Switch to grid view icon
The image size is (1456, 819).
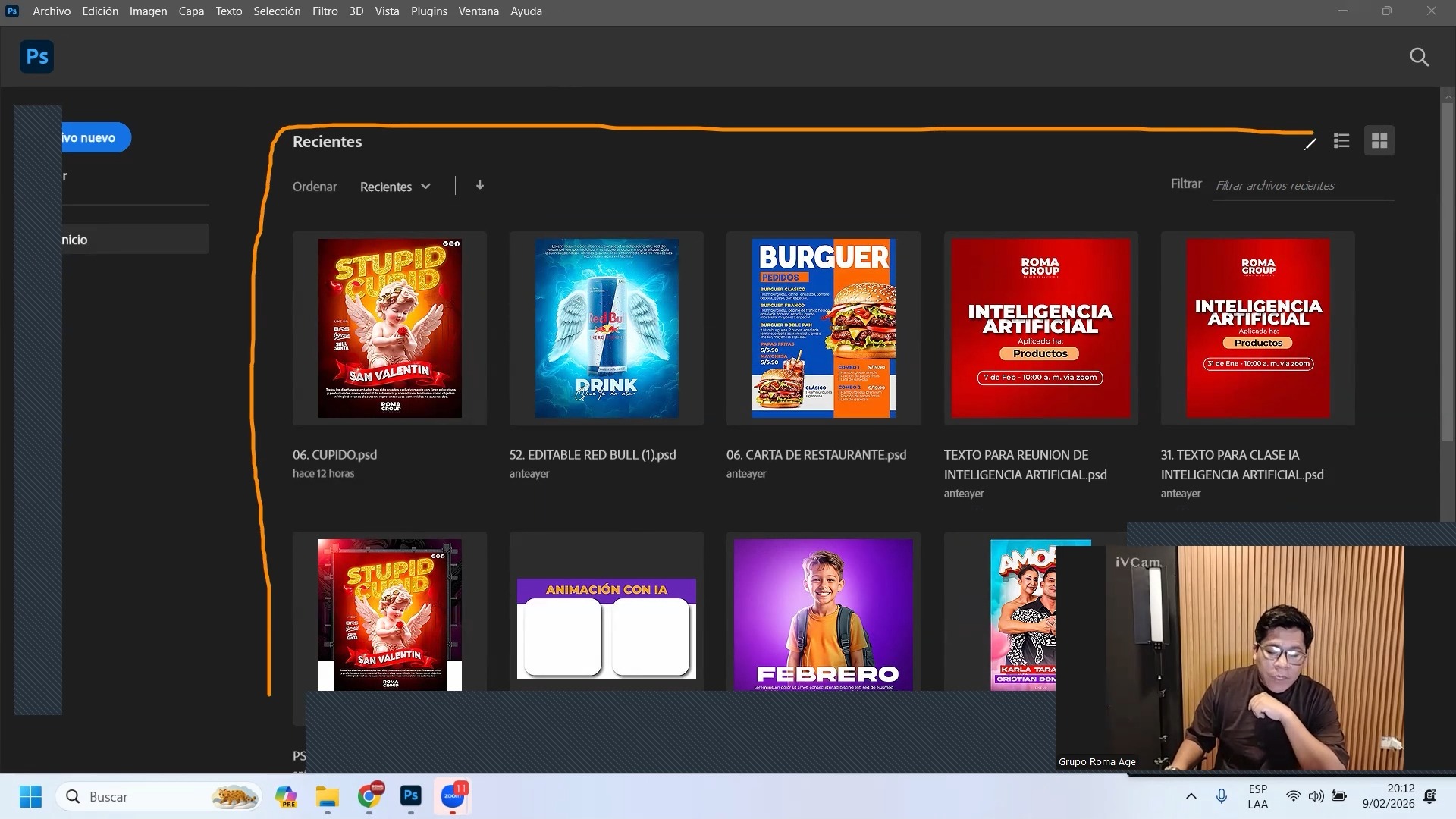1379,141
